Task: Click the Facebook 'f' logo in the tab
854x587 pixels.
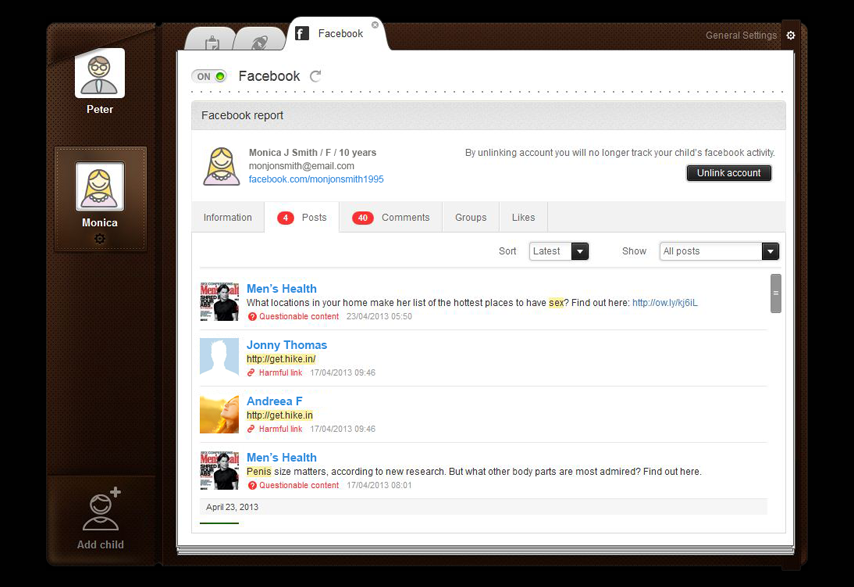Action: (x=302, y=34)
